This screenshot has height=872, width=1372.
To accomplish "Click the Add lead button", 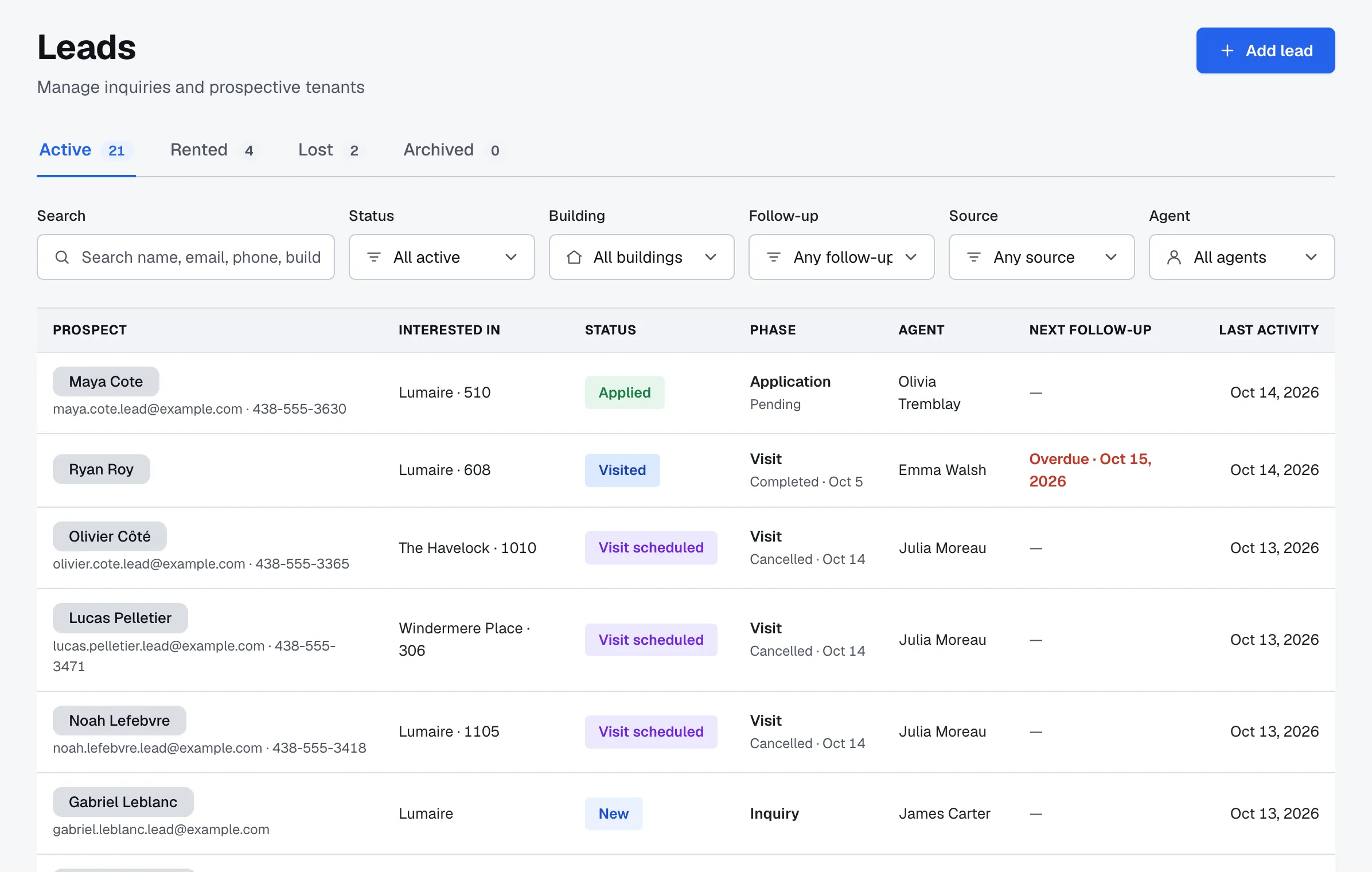I will pyautogui.click(x=1265, y=50).
